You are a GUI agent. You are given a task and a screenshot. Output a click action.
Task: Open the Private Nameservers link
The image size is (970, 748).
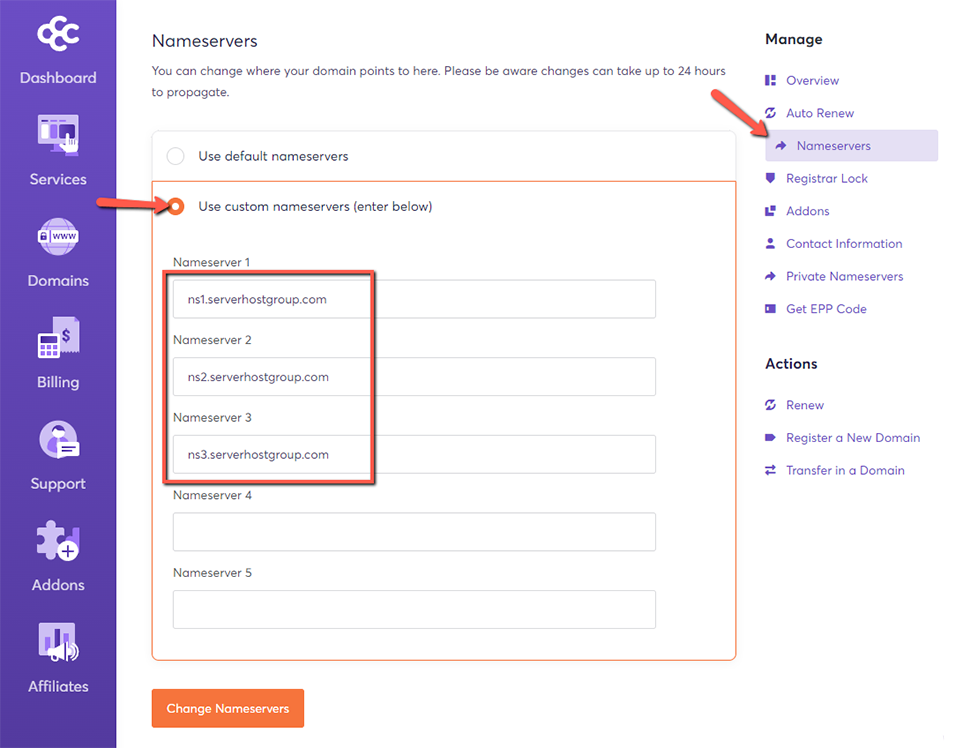(844, 276)
